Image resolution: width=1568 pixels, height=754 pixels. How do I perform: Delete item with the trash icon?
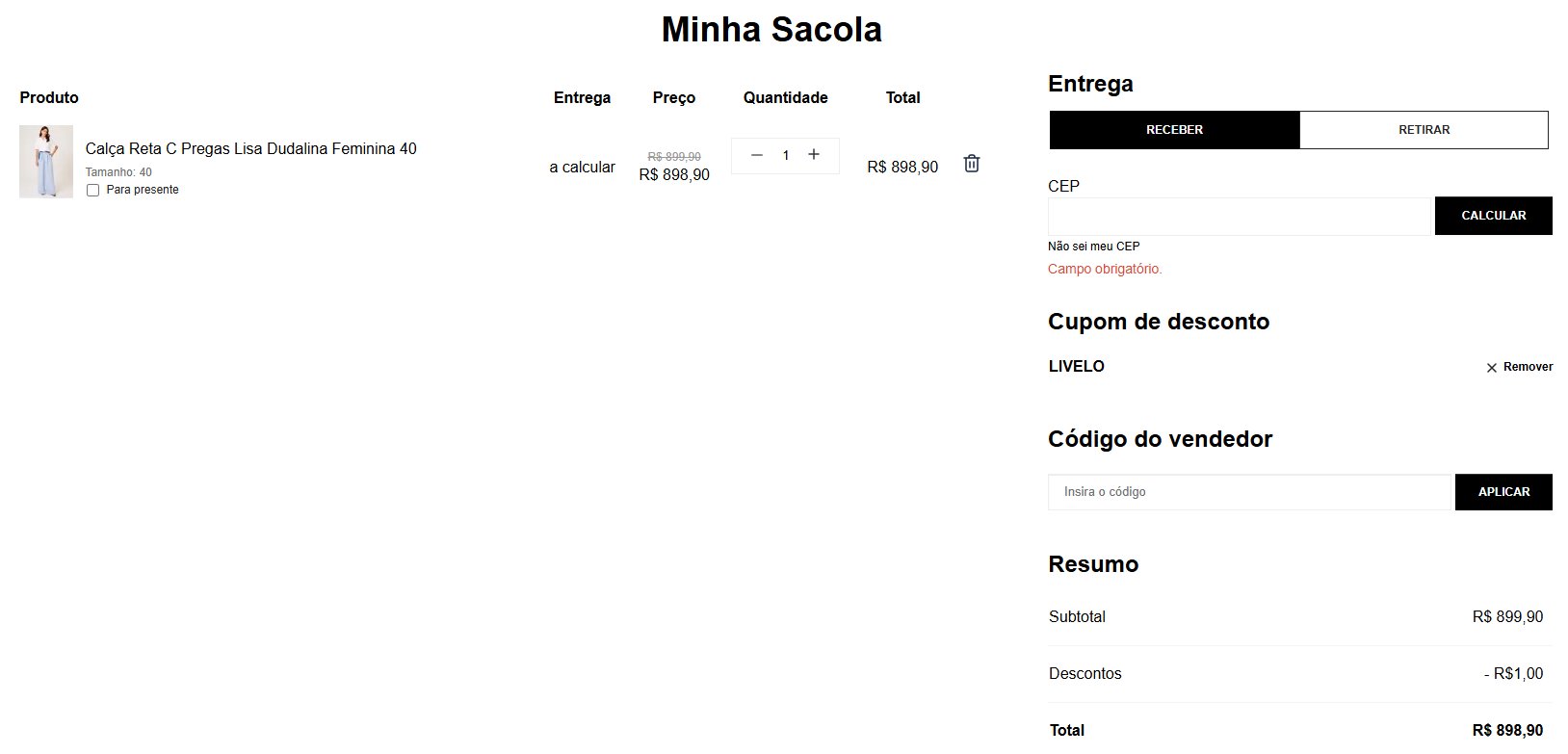972,164
